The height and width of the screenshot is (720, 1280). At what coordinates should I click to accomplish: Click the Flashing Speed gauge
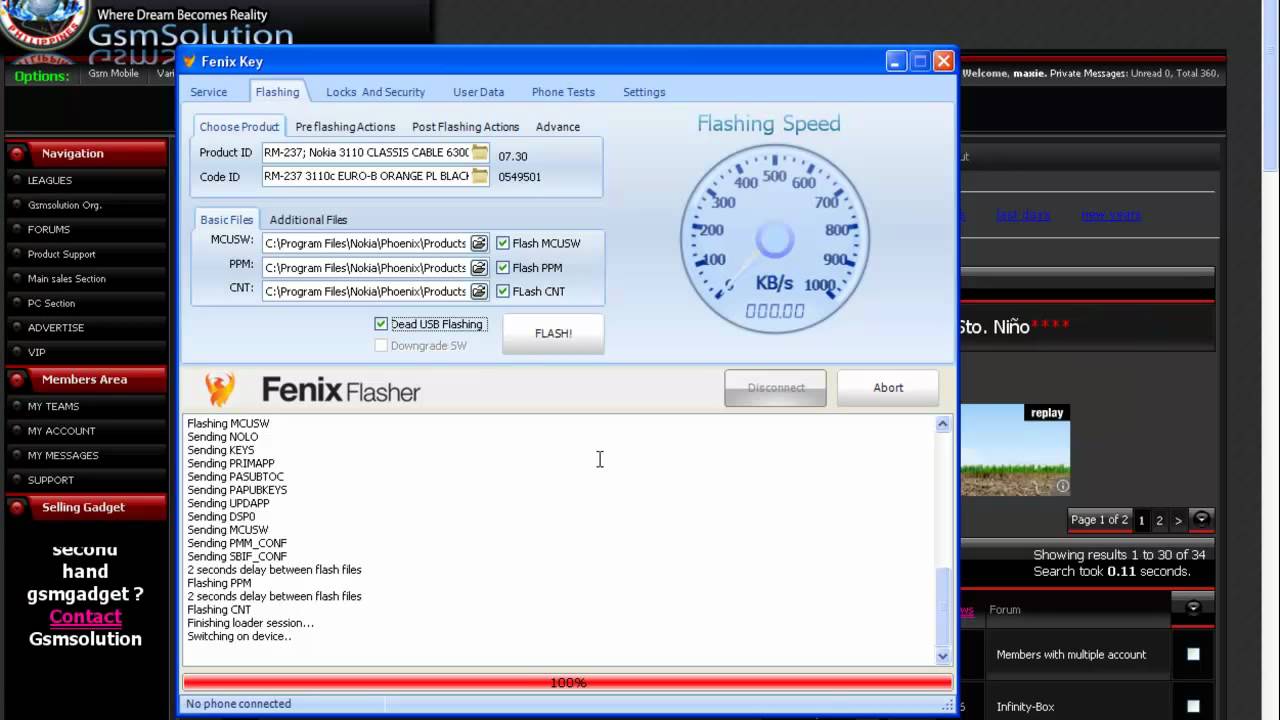pyautogui.click(x=775, y=237)
